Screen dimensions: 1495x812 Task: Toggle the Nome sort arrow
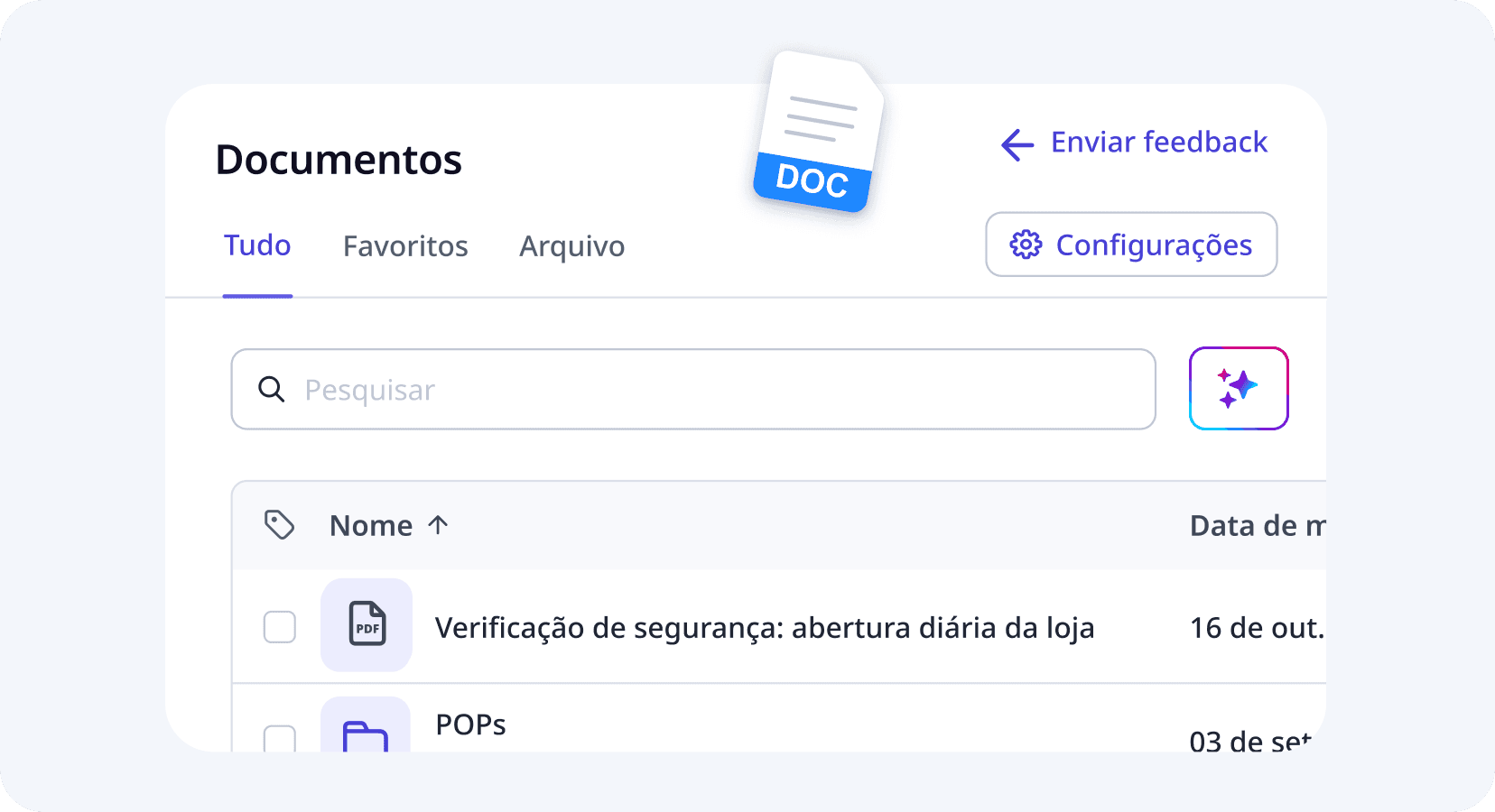tap(438, 525)
